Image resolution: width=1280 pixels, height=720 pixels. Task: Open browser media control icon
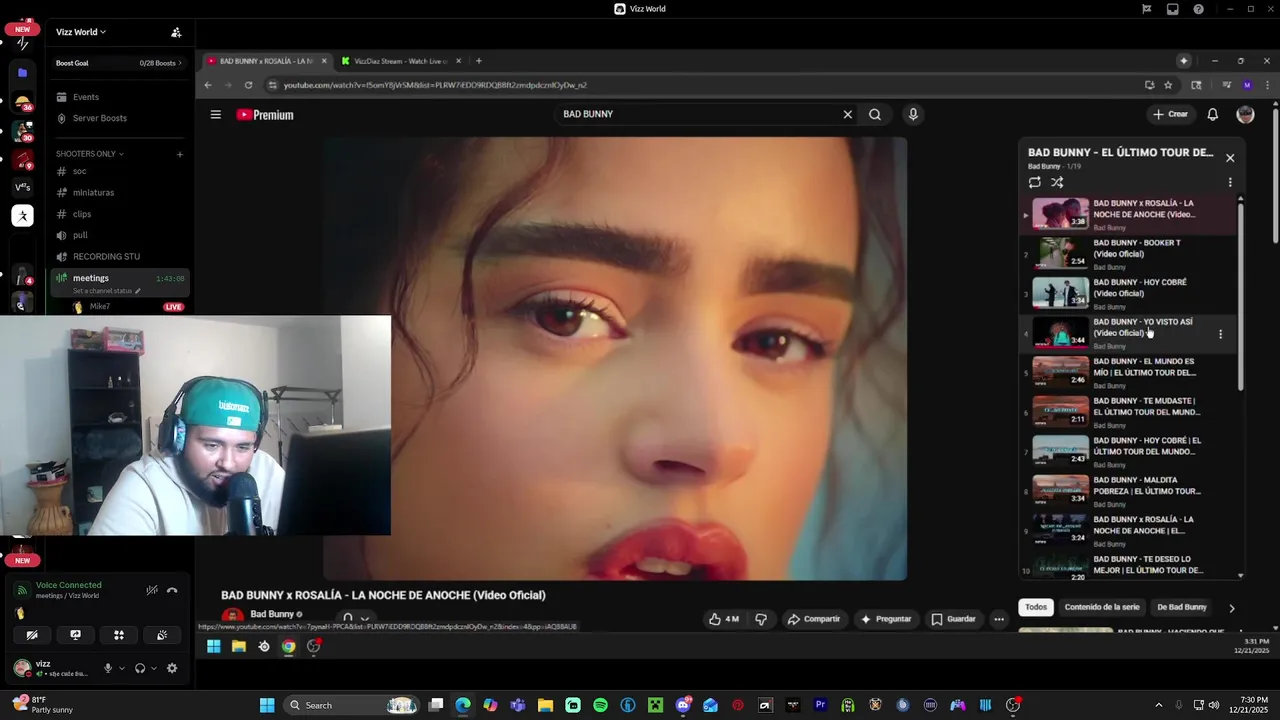pos(1226,85)
